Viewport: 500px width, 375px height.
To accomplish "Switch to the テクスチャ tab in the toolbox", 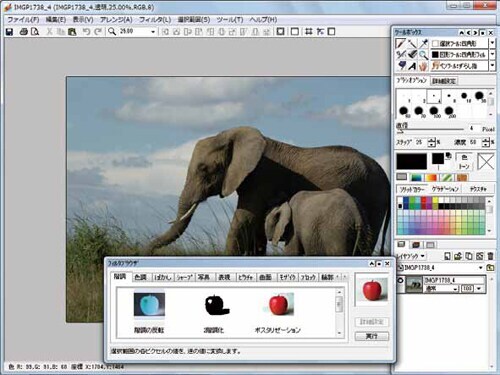I will pyautogui.click(x=478, y=189).
